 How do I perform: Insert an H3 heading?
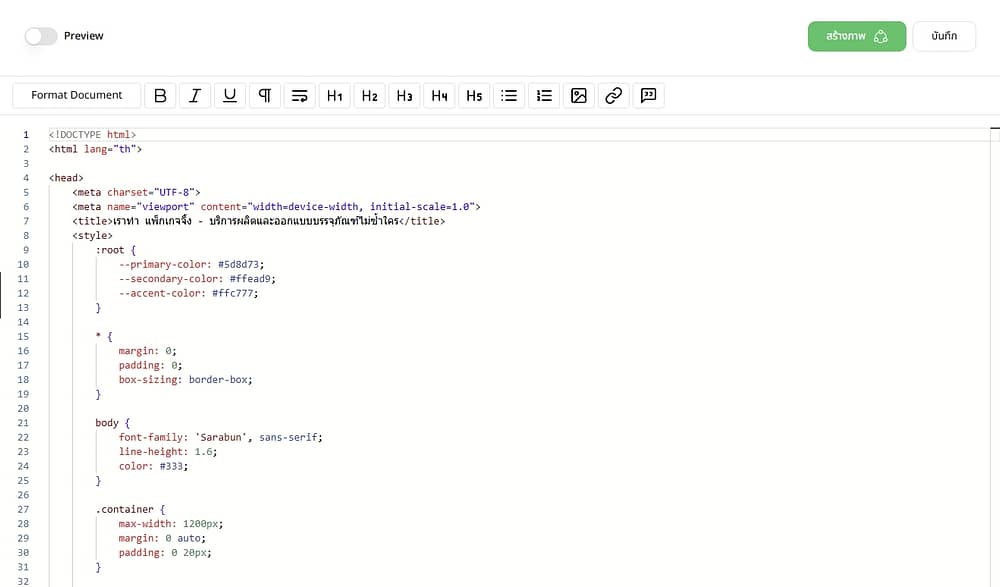click(x=404, y=95)
